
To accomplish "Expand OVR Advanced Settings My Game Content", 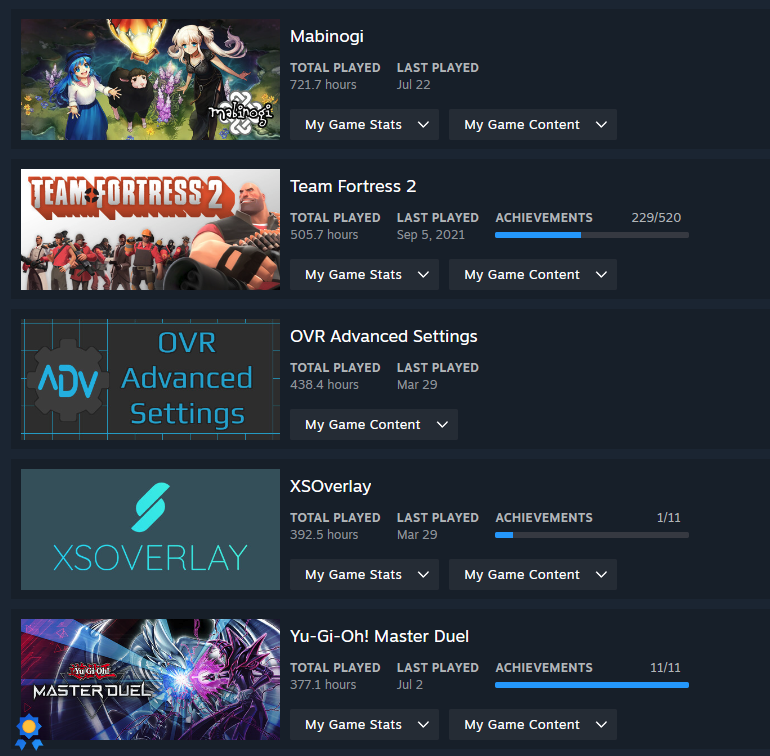I will (374, 424).
